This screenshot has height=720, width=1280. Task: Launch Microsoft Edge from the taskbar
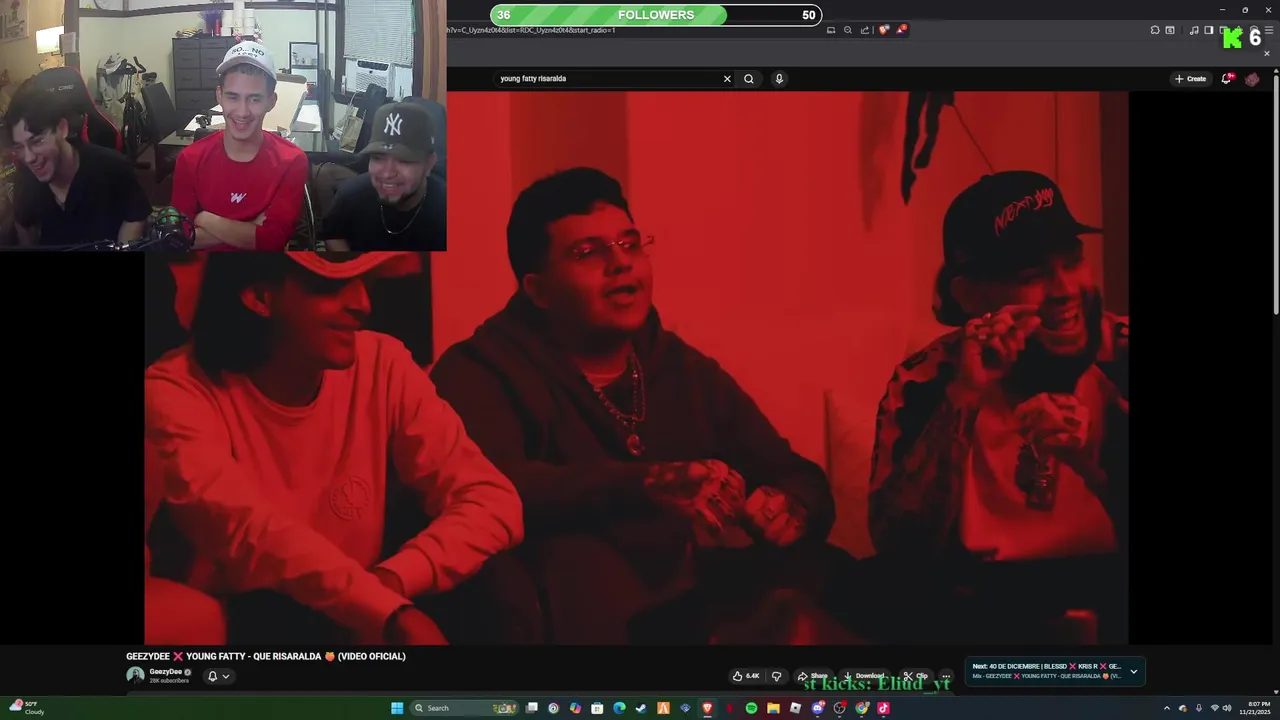pos(619,708)
